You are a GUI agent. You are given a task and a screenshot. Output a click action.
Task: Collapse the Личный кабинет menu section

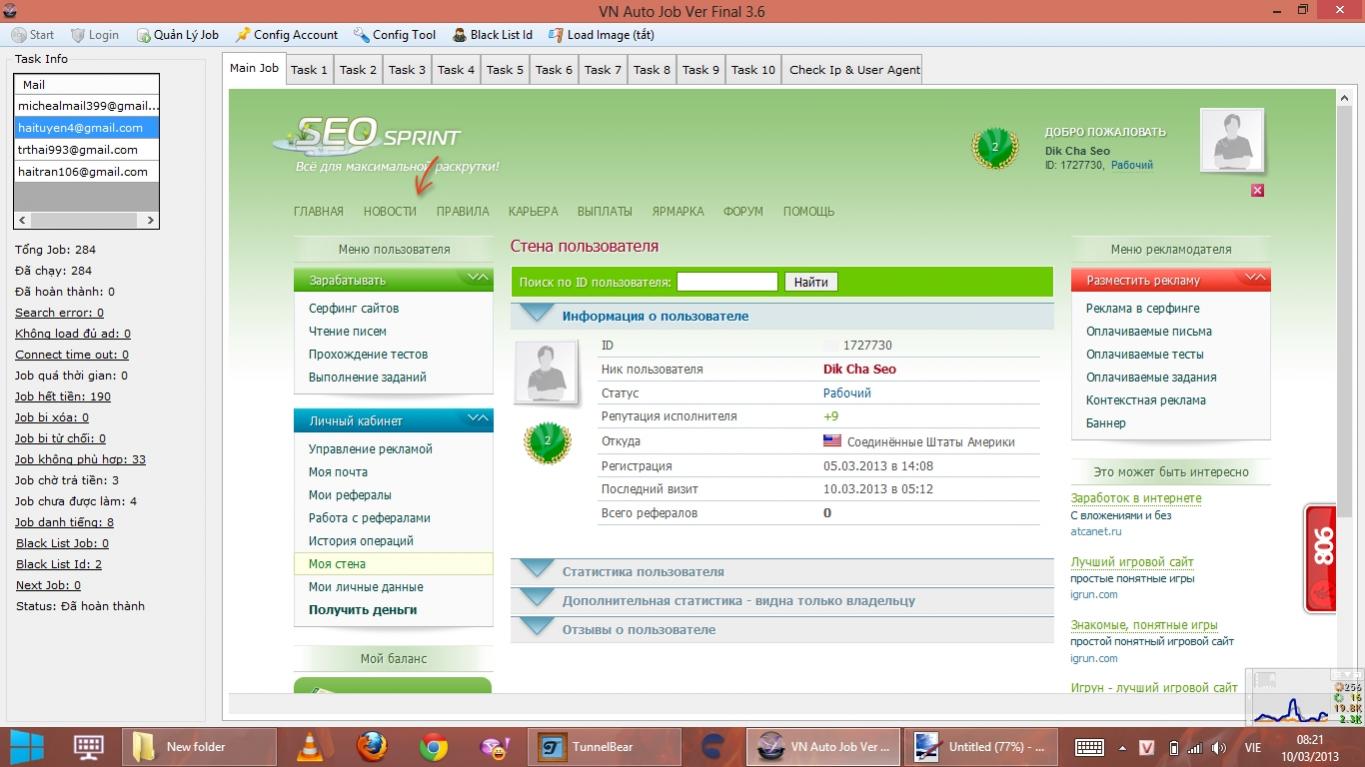(x=477, y=420)
